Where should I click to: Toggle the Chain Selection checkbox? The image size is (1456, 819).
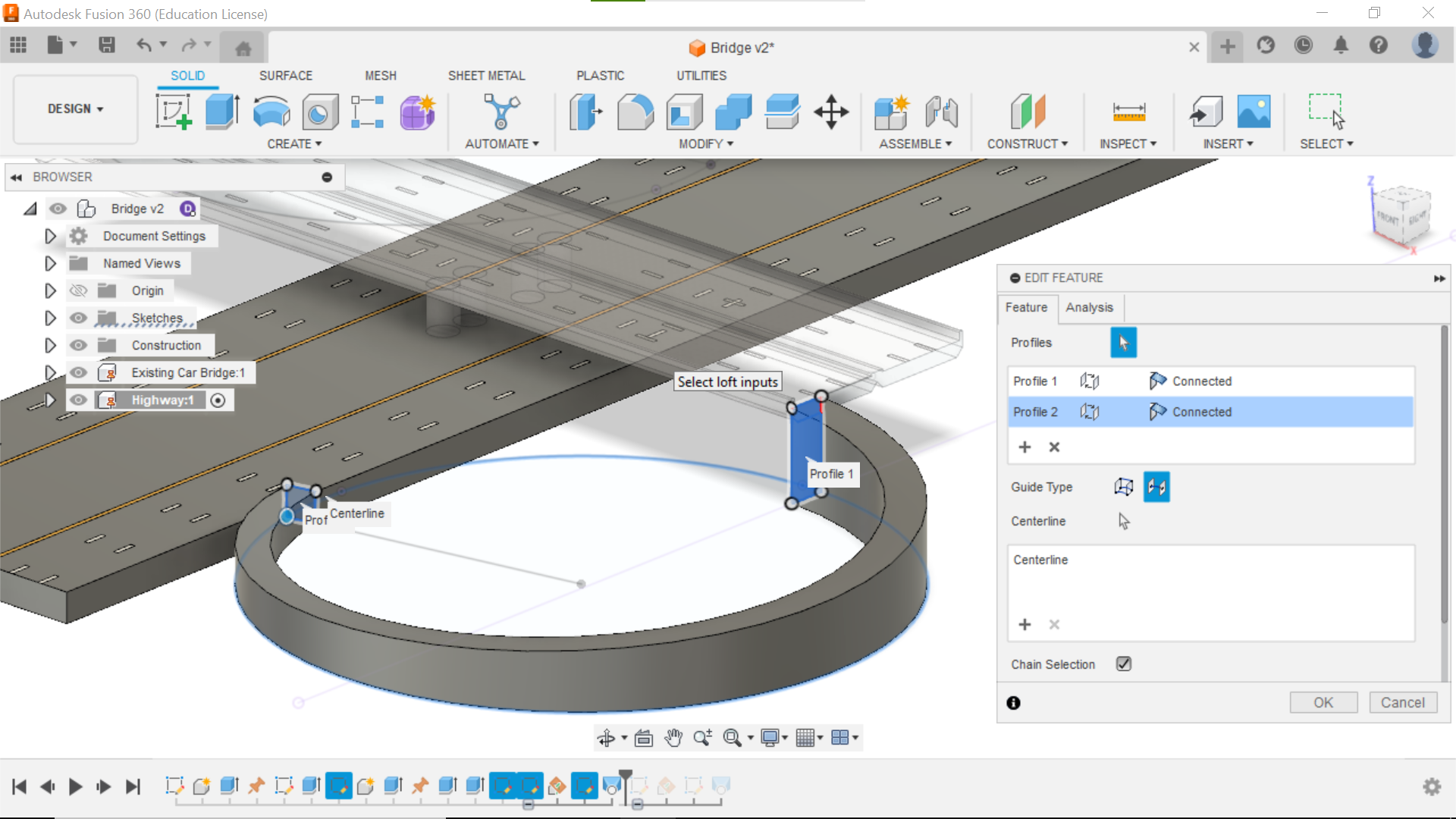[1124, 664]
